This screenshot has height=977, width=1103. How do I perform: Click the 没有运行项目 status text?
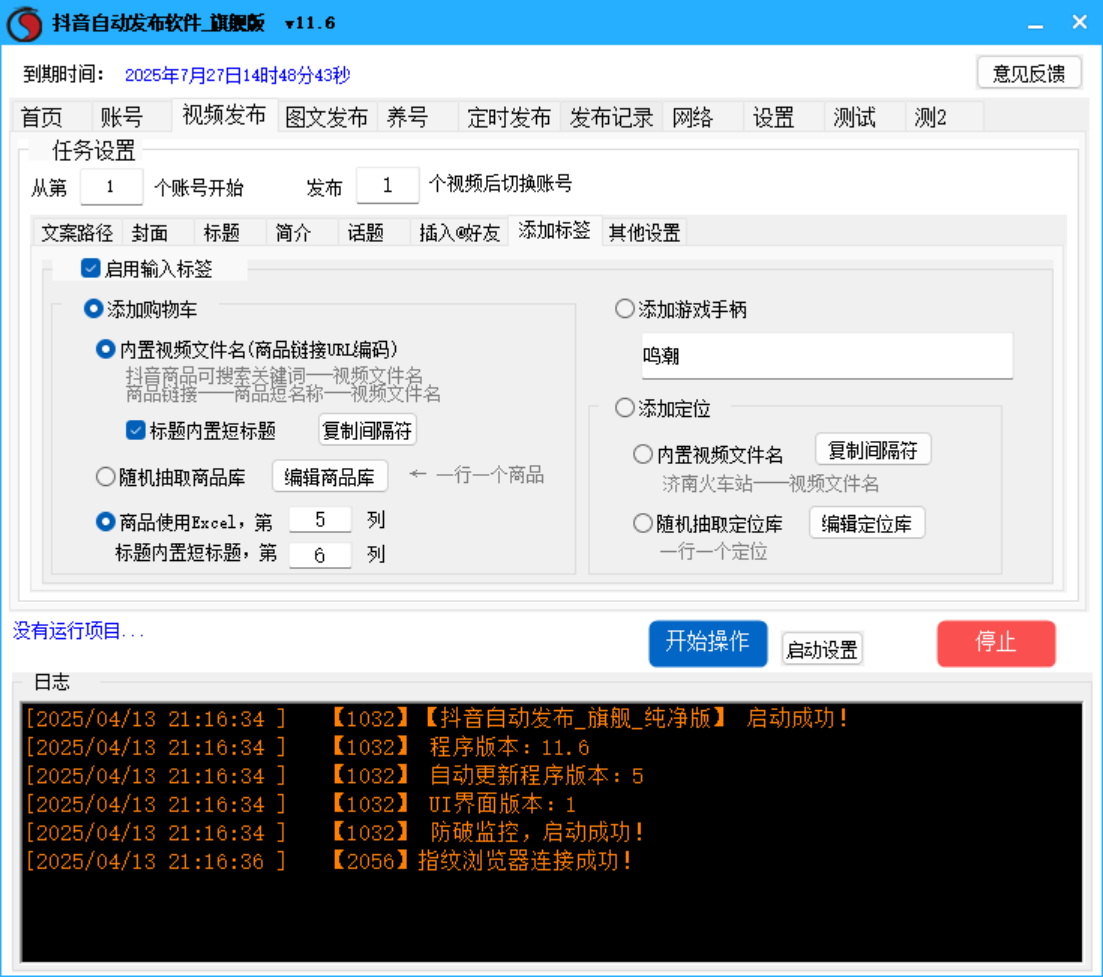(79, 631)
